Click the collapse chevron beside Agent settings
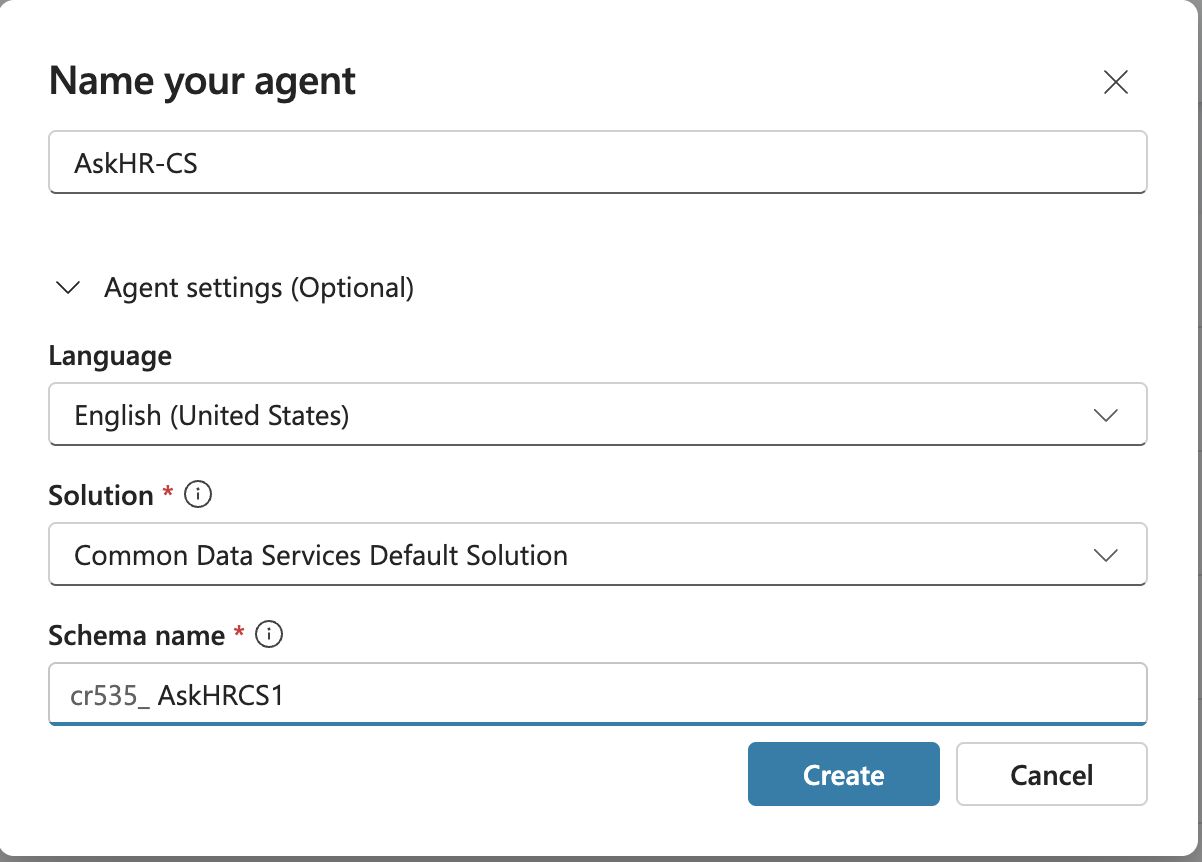This screenshot has width=1202, height=862. [67, 287]
